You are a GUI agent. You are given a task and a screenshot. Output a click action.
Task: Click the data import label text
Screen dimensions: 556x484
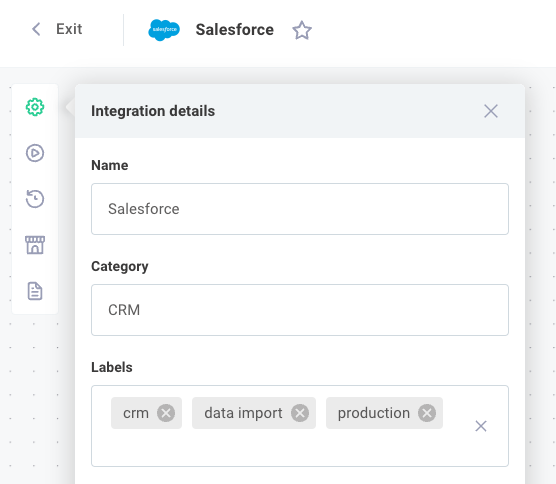coord(243,413)
